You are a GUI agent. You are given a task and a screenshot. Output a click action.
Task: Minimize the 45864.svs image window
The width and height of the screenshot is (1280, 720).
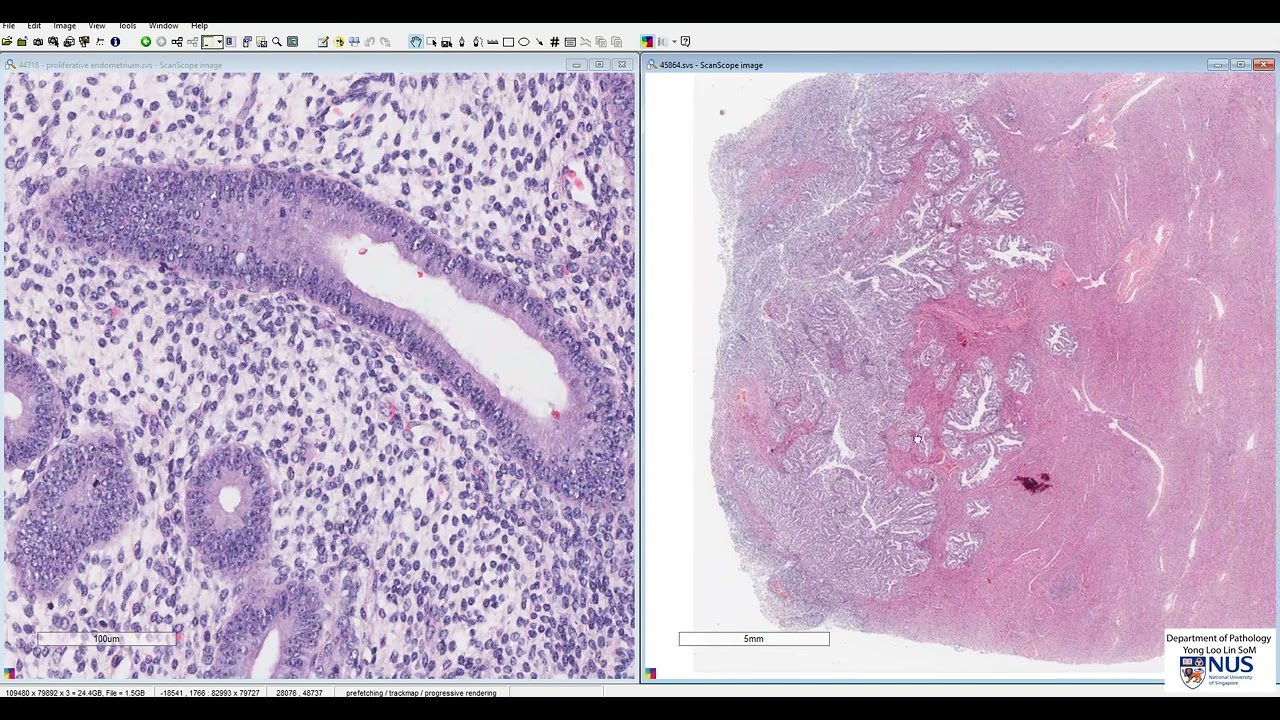tap(1217, 65)
